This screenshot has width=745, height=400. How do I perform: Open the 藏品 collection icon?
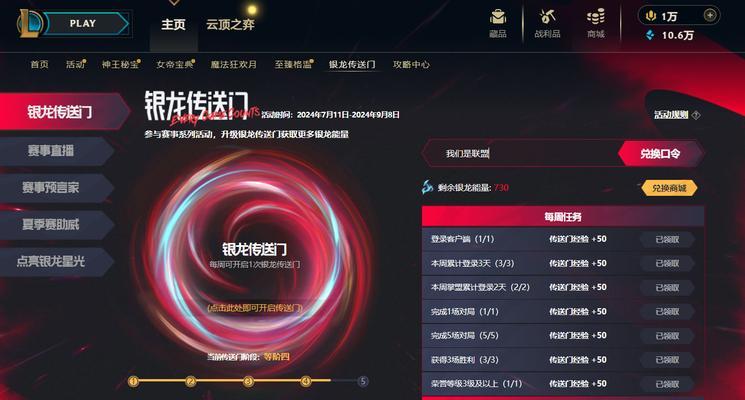(497, 17)
